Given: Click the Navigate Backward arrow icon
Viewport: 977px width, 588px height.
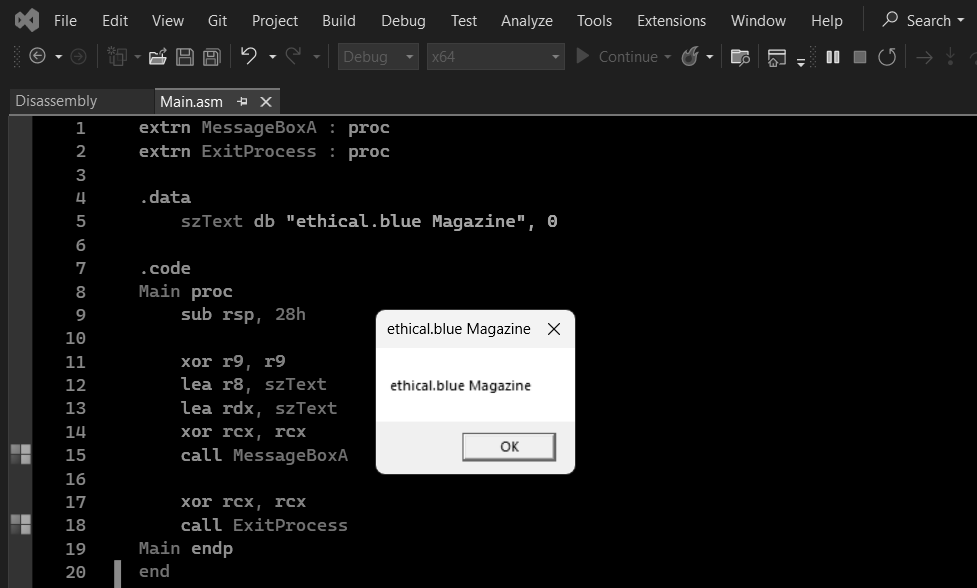Looking at the screenshot, I should point(37,57).
